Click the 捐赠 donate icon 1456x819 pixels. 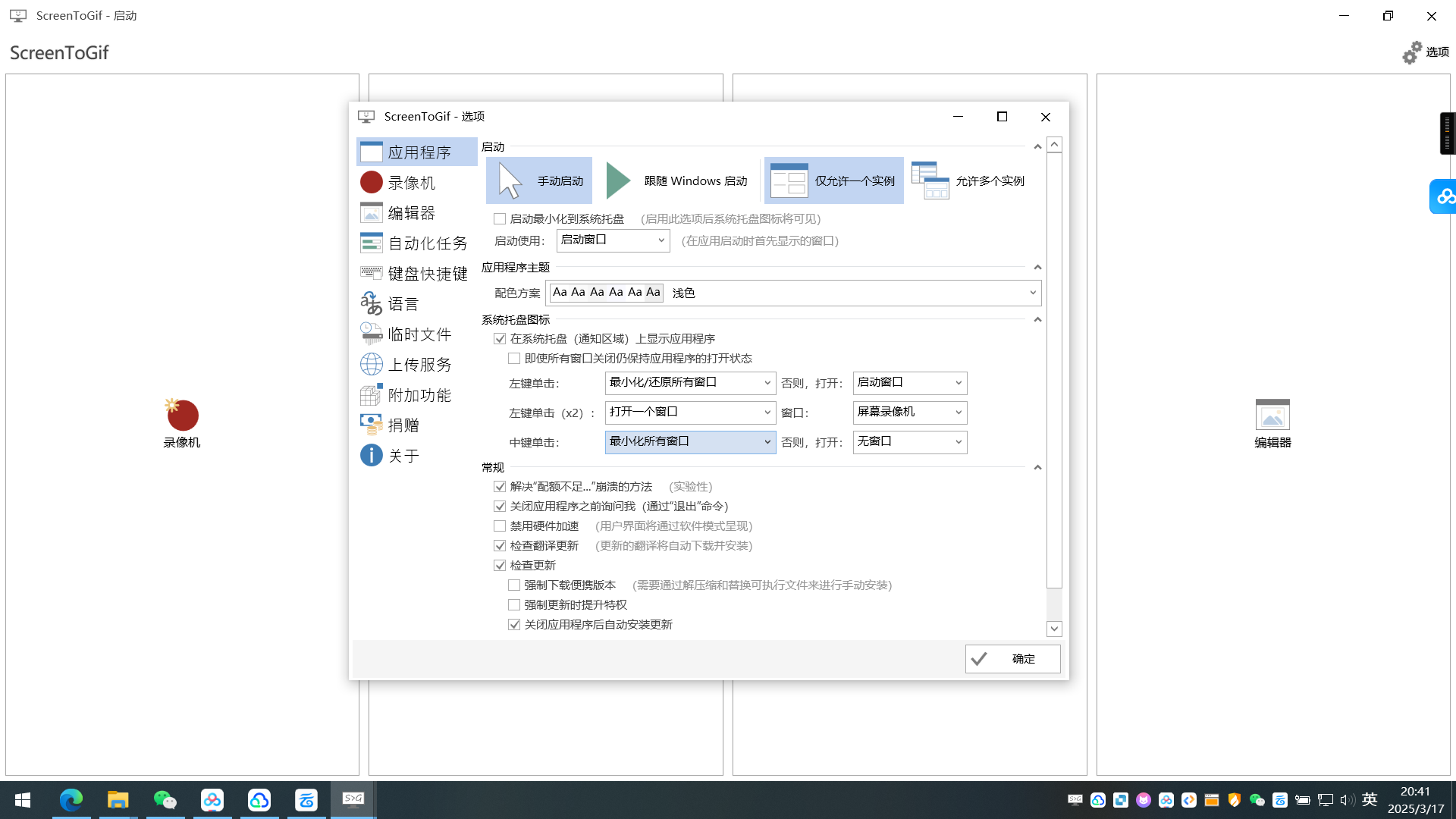(x=371, y=425)
